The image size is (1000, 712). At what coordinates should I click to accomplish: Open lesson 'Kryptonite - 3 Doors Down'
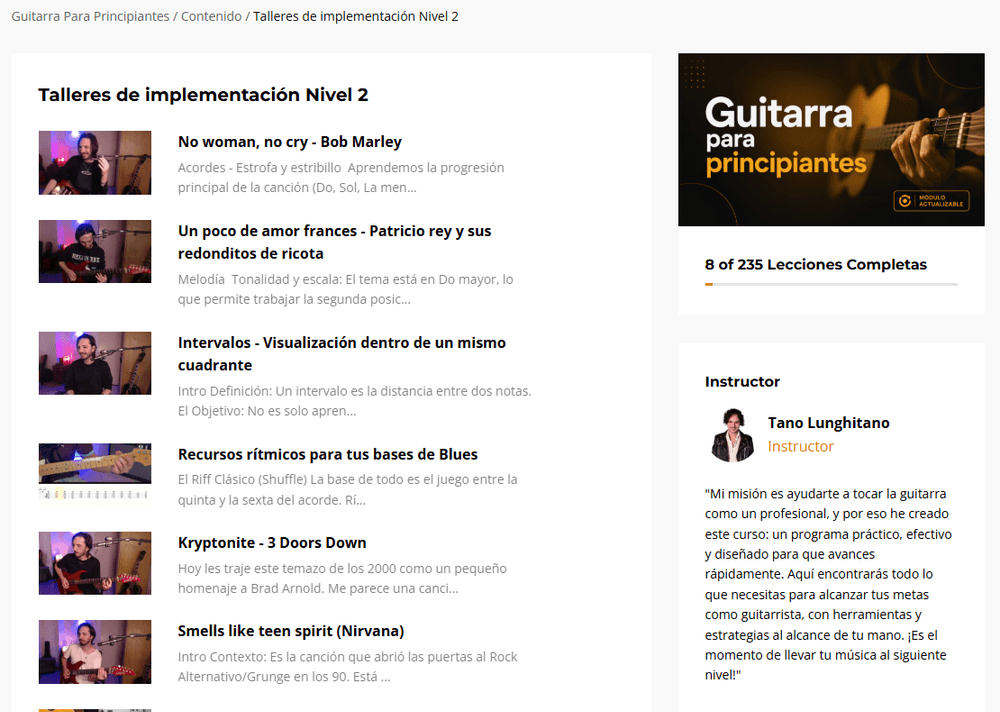pos(272,543)
